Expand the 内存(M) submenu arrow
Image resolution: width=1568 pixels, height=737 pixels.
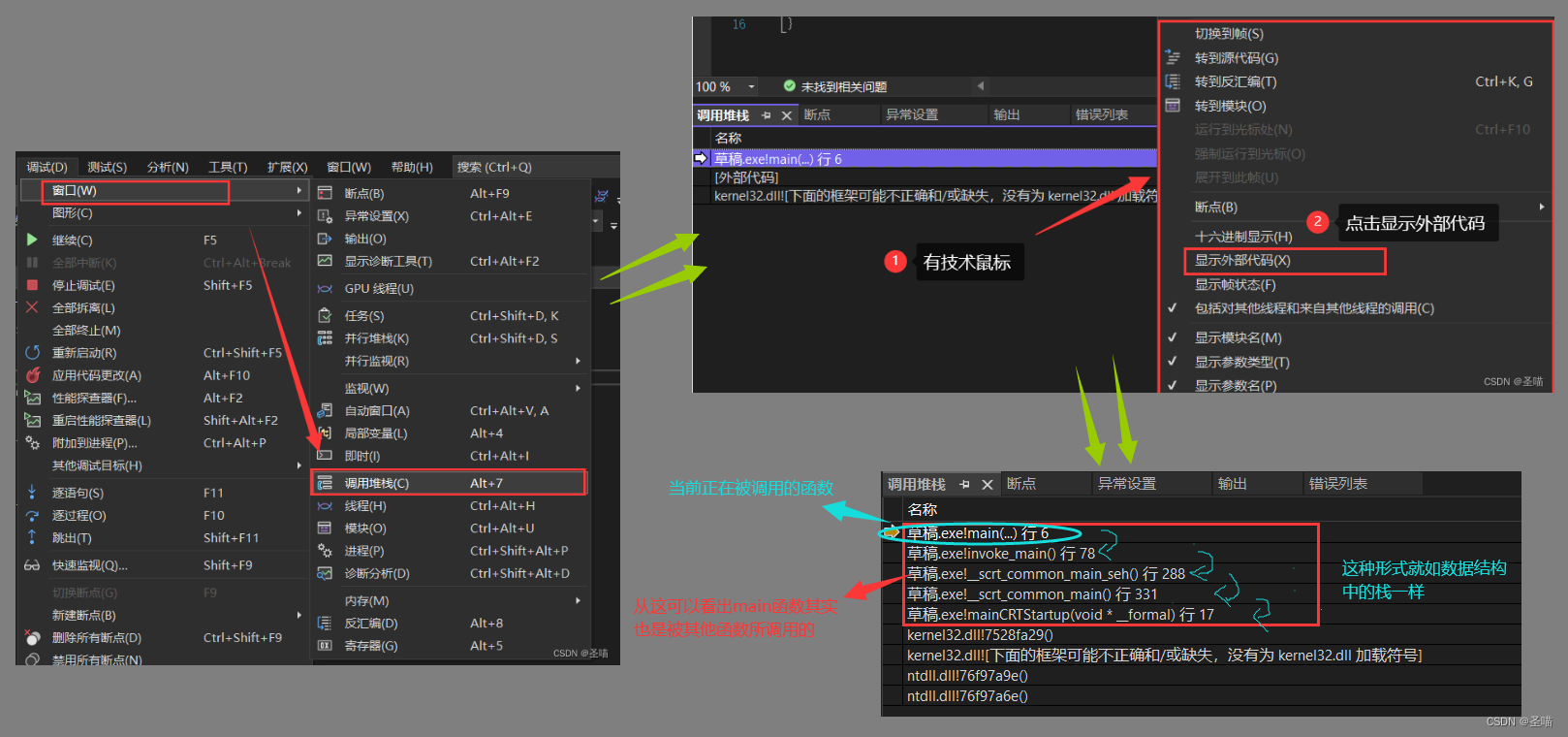coord(579,600)
